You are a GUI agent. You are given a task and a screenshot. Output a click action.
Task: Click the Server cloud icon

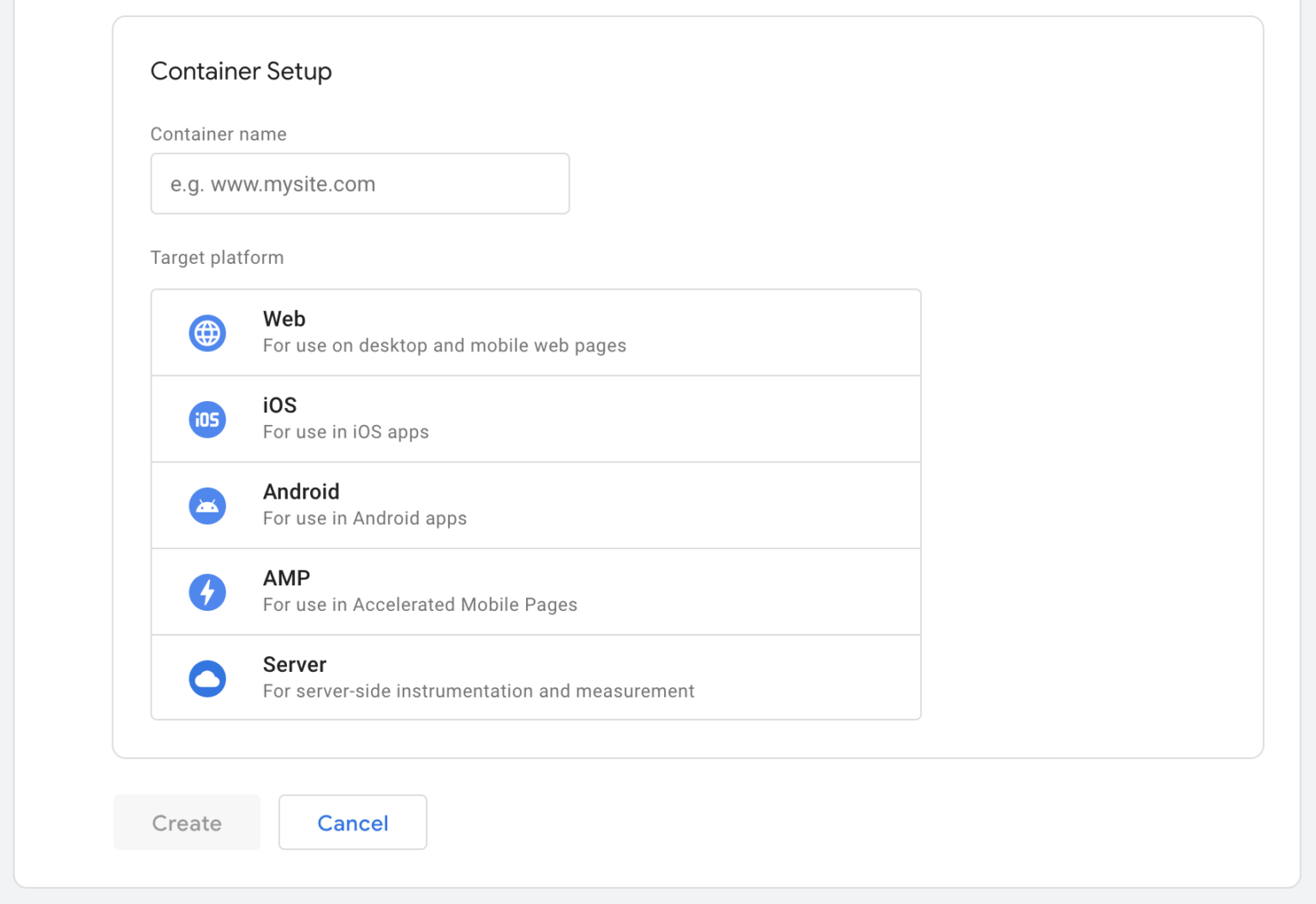[206, 678]
